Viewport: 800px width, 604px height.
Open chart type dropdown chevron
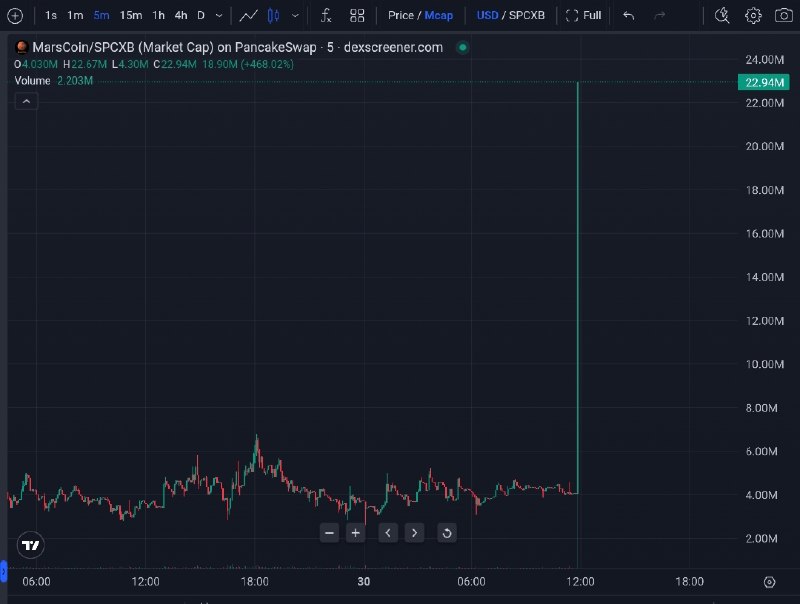click(295, 15)
